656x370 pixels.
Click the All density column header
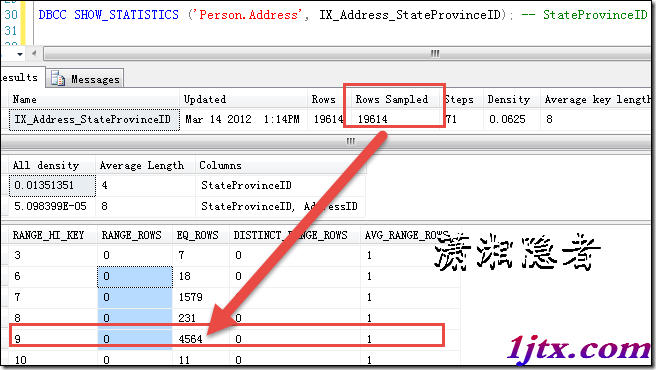click(52, 165)
